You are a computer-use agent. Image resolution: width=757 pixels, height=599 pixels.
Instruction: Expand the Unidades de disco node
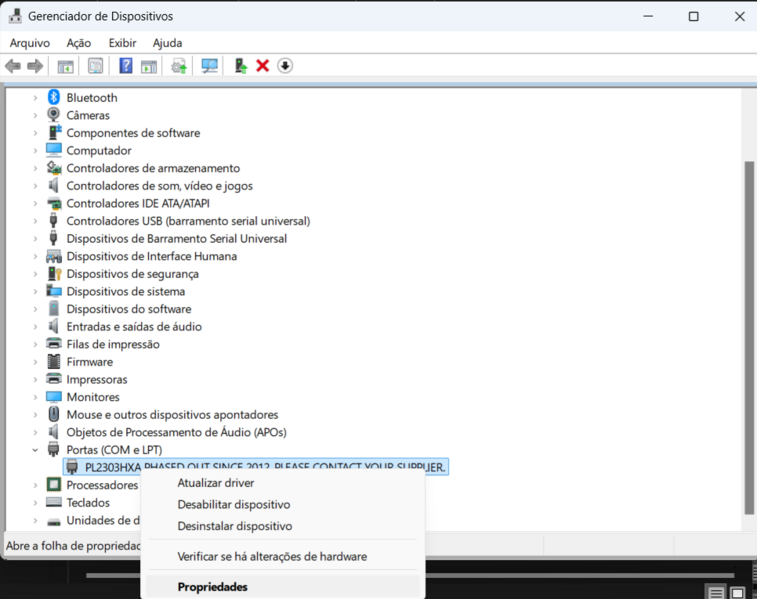[35, 520]
